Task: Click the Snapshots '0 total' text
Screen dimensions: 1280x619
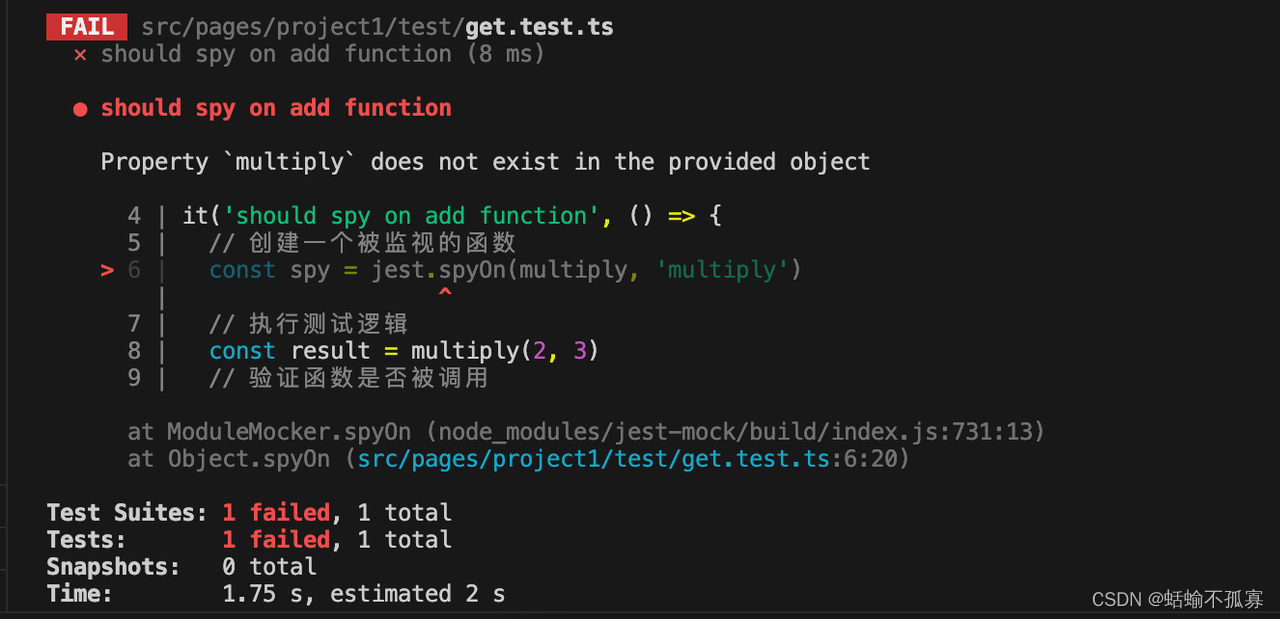Action: (x=269, y=567)
